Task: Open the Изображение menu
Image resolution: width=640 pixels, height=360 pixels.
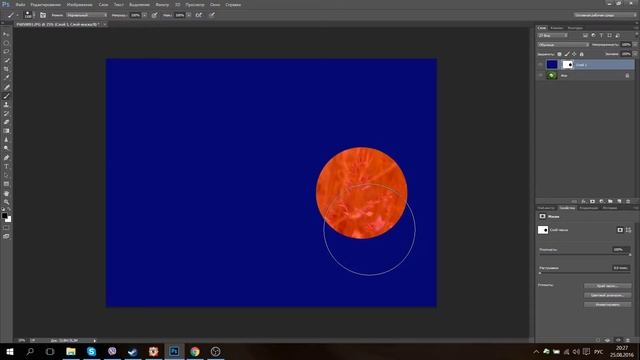Action: [80, 4]
